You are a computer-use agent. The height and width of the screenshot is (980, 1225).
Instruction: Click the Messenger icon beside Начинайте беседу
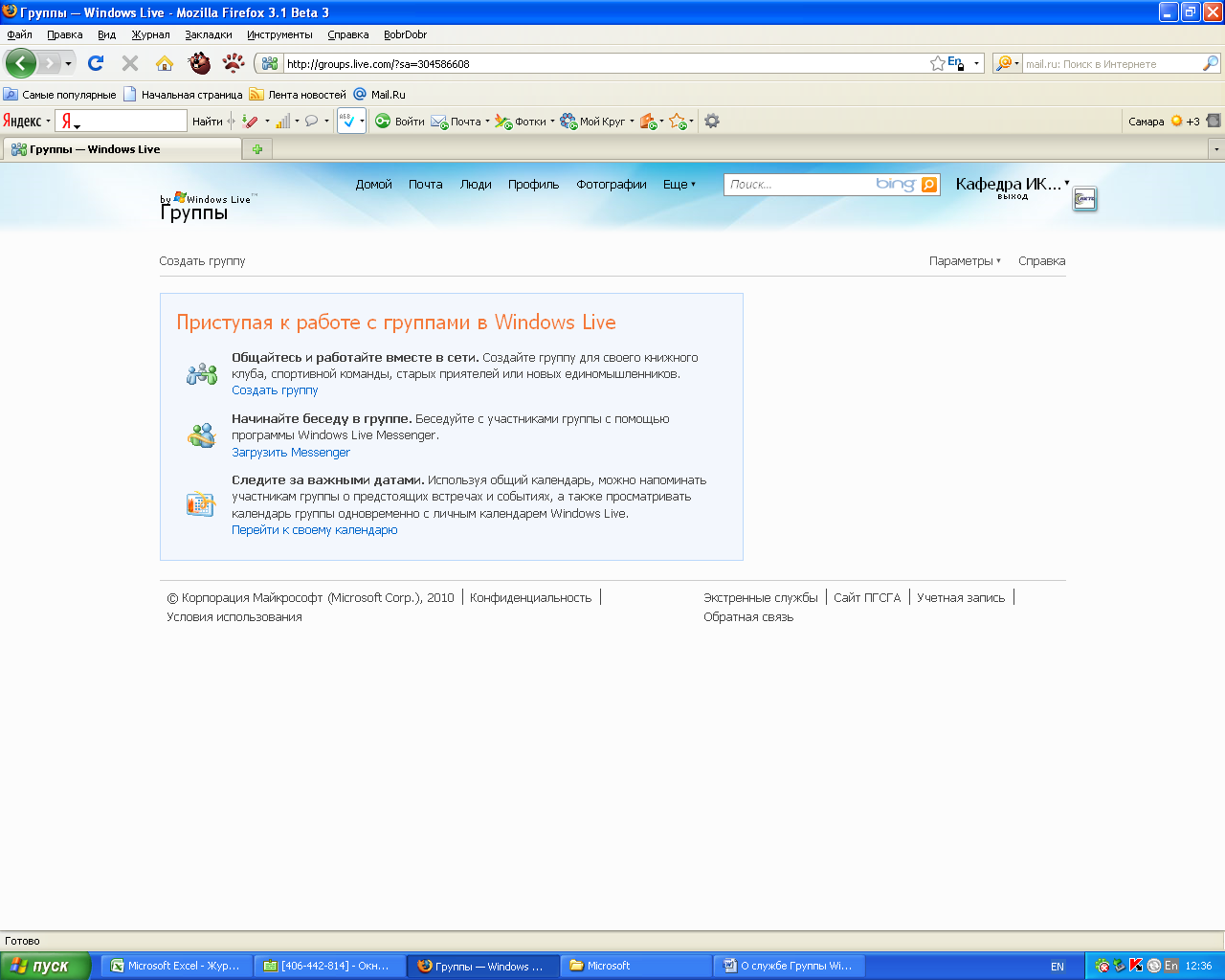click(202, 435)
